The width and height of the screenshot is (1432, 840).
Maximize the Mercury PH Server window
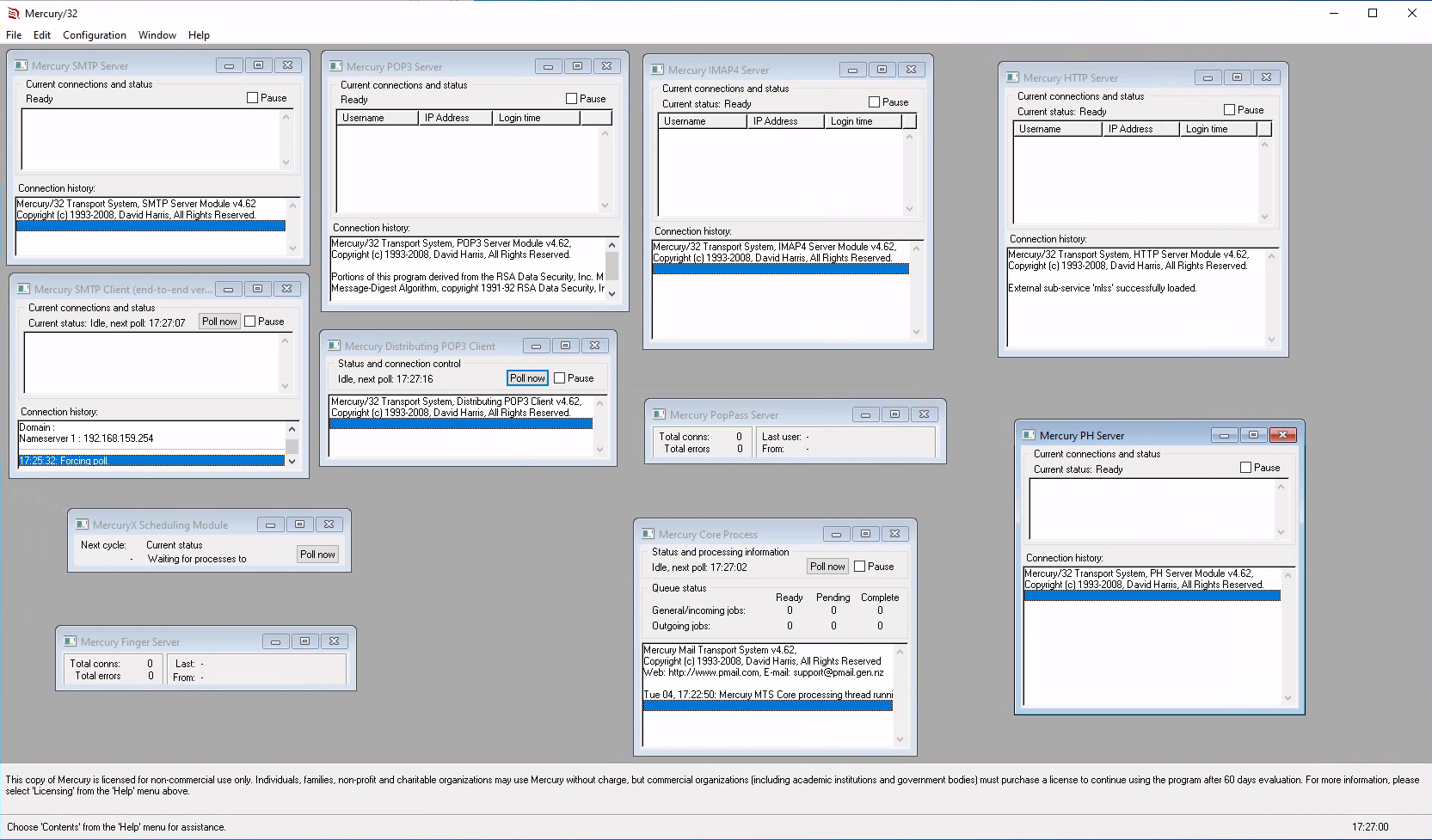click(1253, 435)
